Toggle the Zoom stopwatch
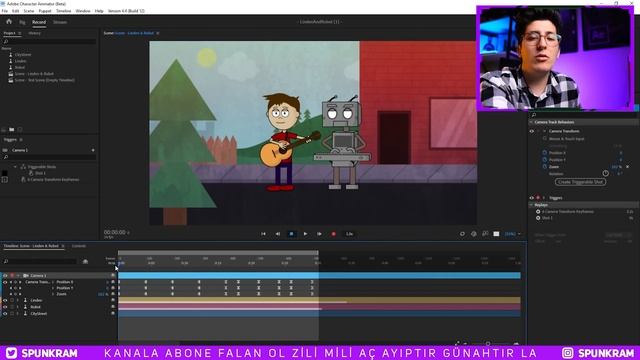The image size is (640, 360). [544, 167]
